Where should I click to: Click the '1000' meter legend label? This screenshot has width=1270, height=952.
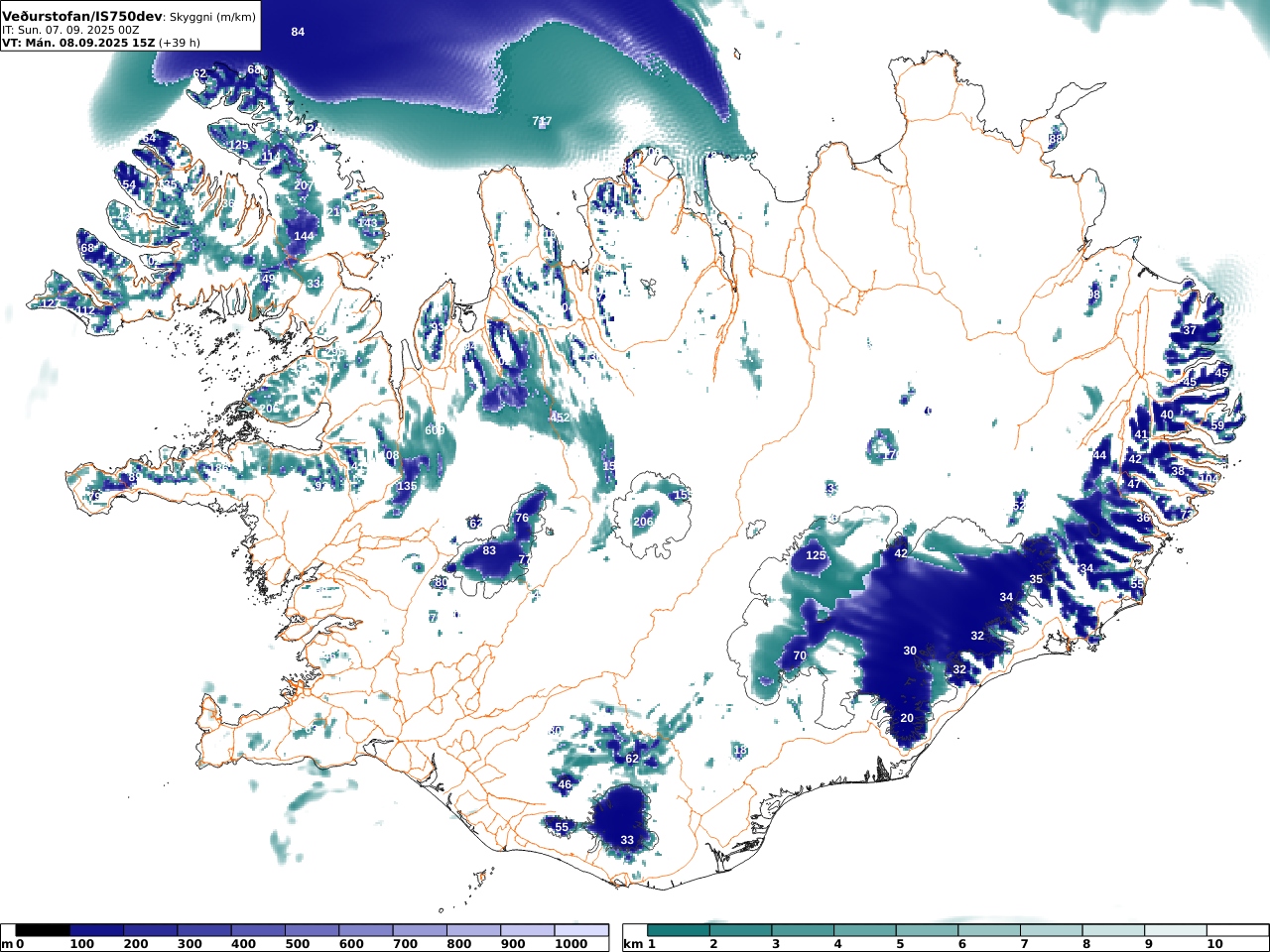point(571,944)
